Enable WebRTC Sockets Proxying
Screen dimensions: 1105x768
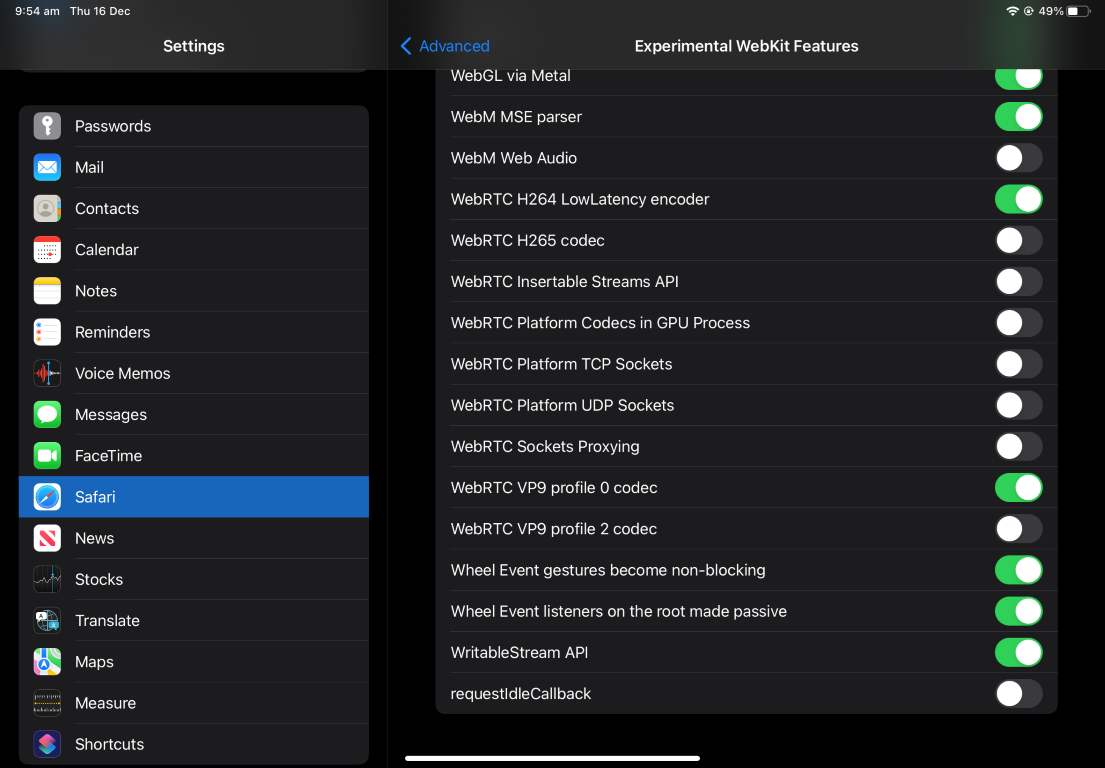[x=1018, y=447]
